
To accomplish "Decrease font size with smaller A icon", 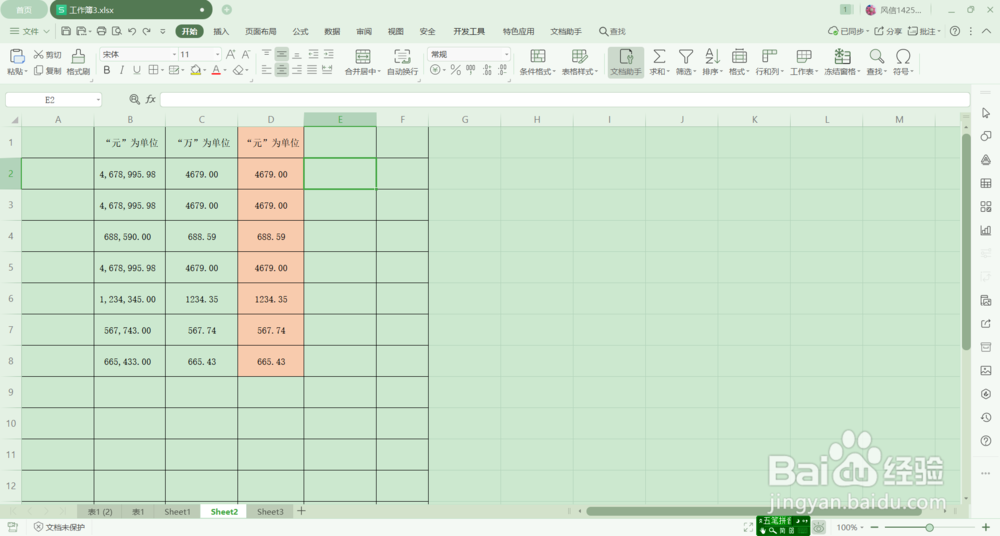I will 246,54.
